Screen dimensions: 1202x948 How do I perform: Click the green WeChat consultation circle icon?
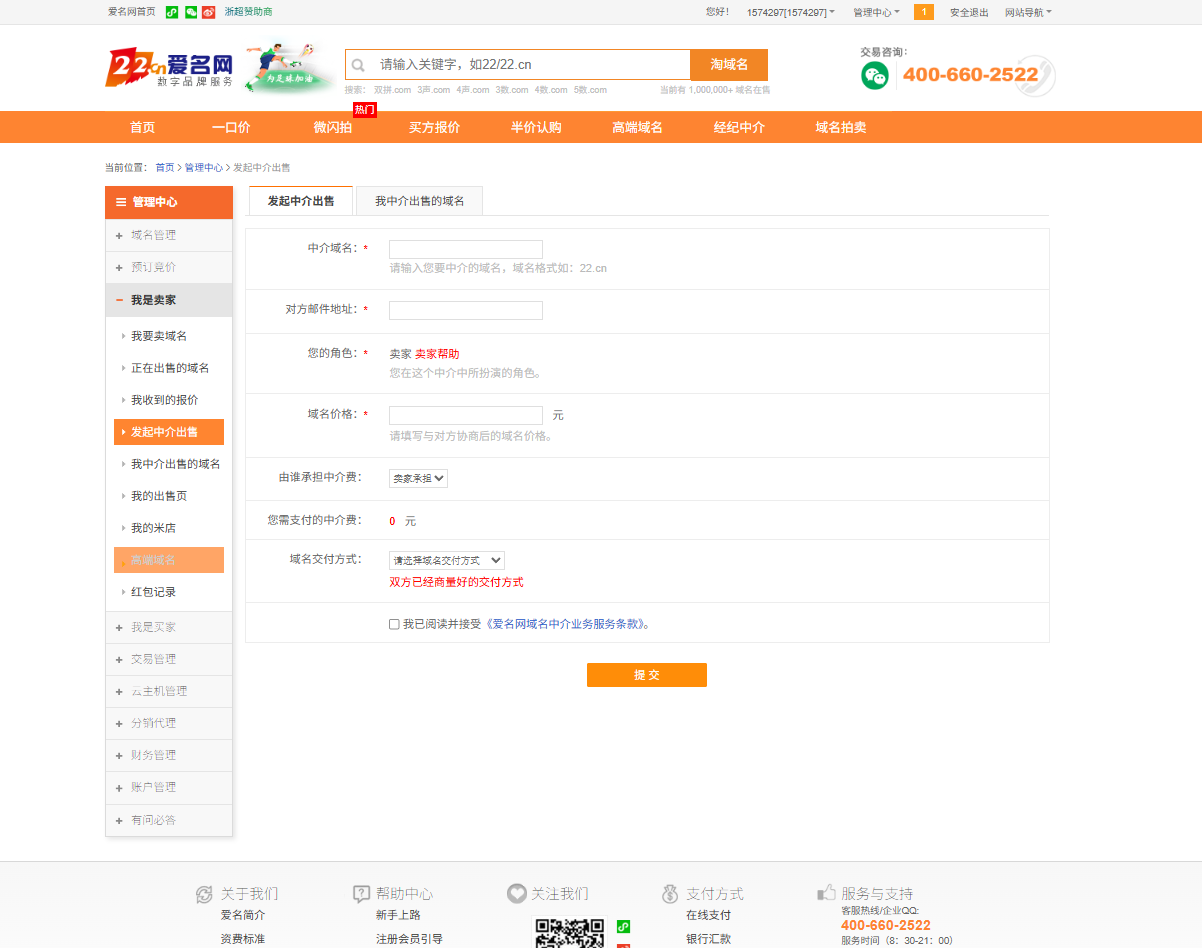(875, 75)
